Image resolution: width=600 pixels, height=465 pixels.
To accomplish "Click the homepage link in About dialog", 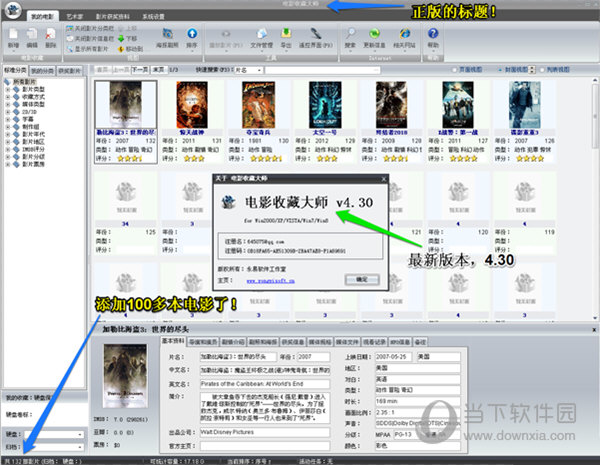I will coord(271,281).
